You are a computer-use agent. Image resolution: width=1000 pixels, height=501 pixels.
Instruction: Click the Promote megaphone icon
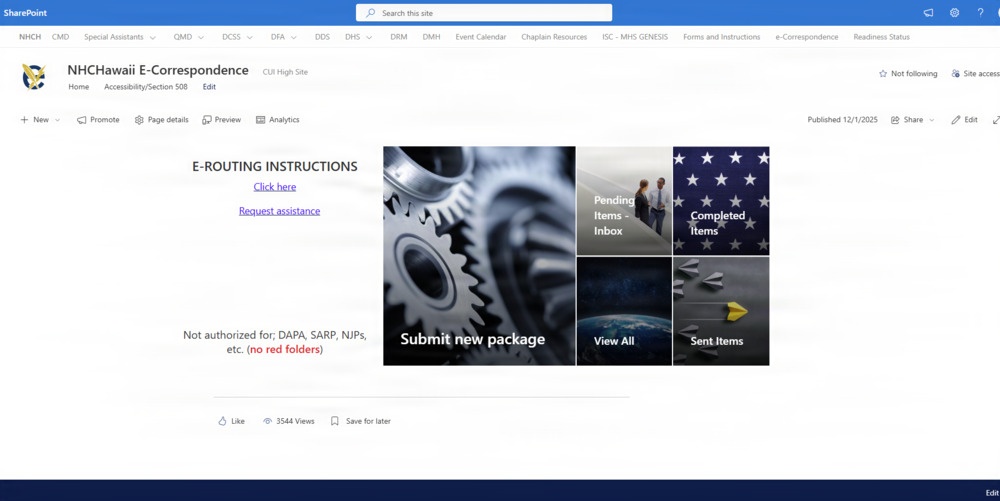click(x=82, y=120)
